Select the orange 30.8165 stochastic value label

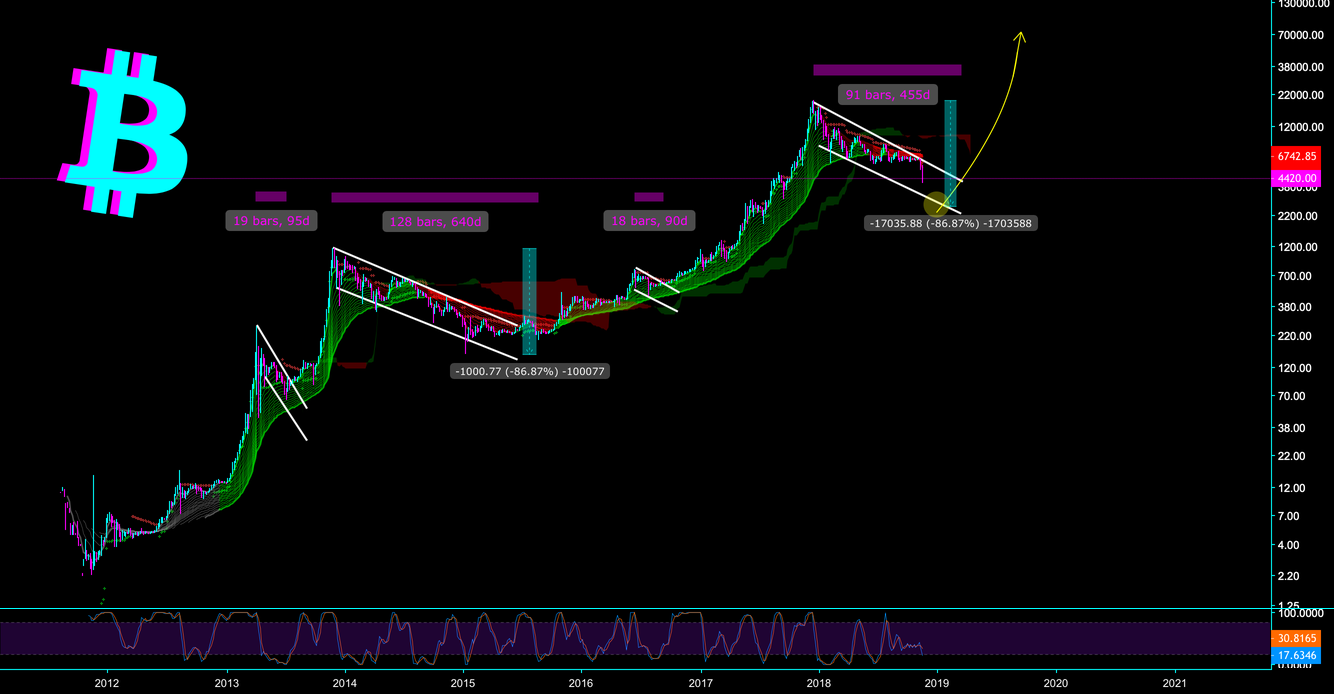[x=1296, y=640]
